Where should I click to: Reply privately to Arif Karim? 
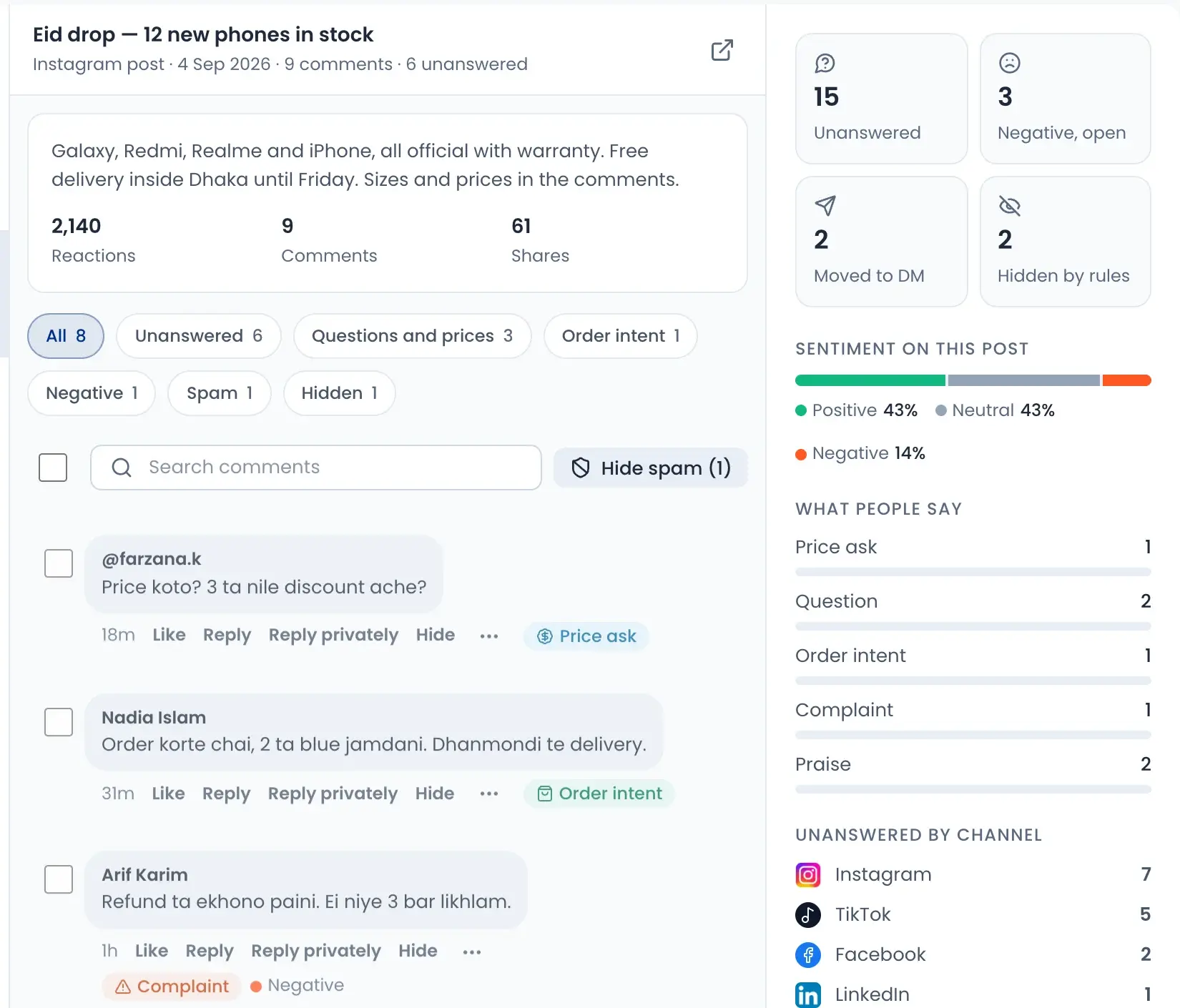tap(316, 951)
